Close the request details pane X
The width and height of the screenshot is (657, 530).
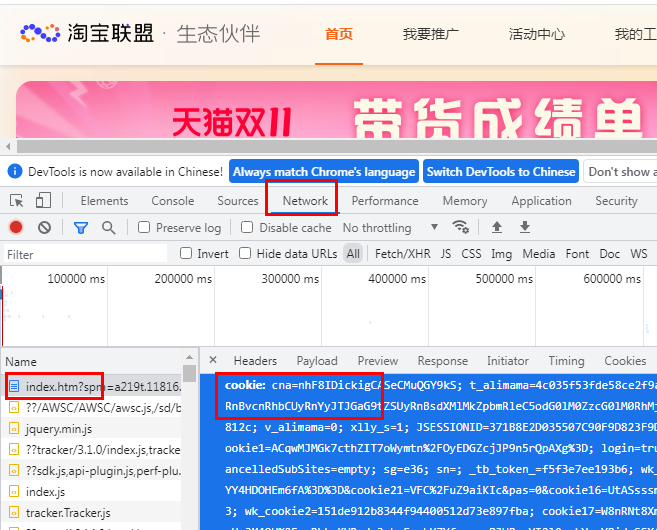coord(213,360)
